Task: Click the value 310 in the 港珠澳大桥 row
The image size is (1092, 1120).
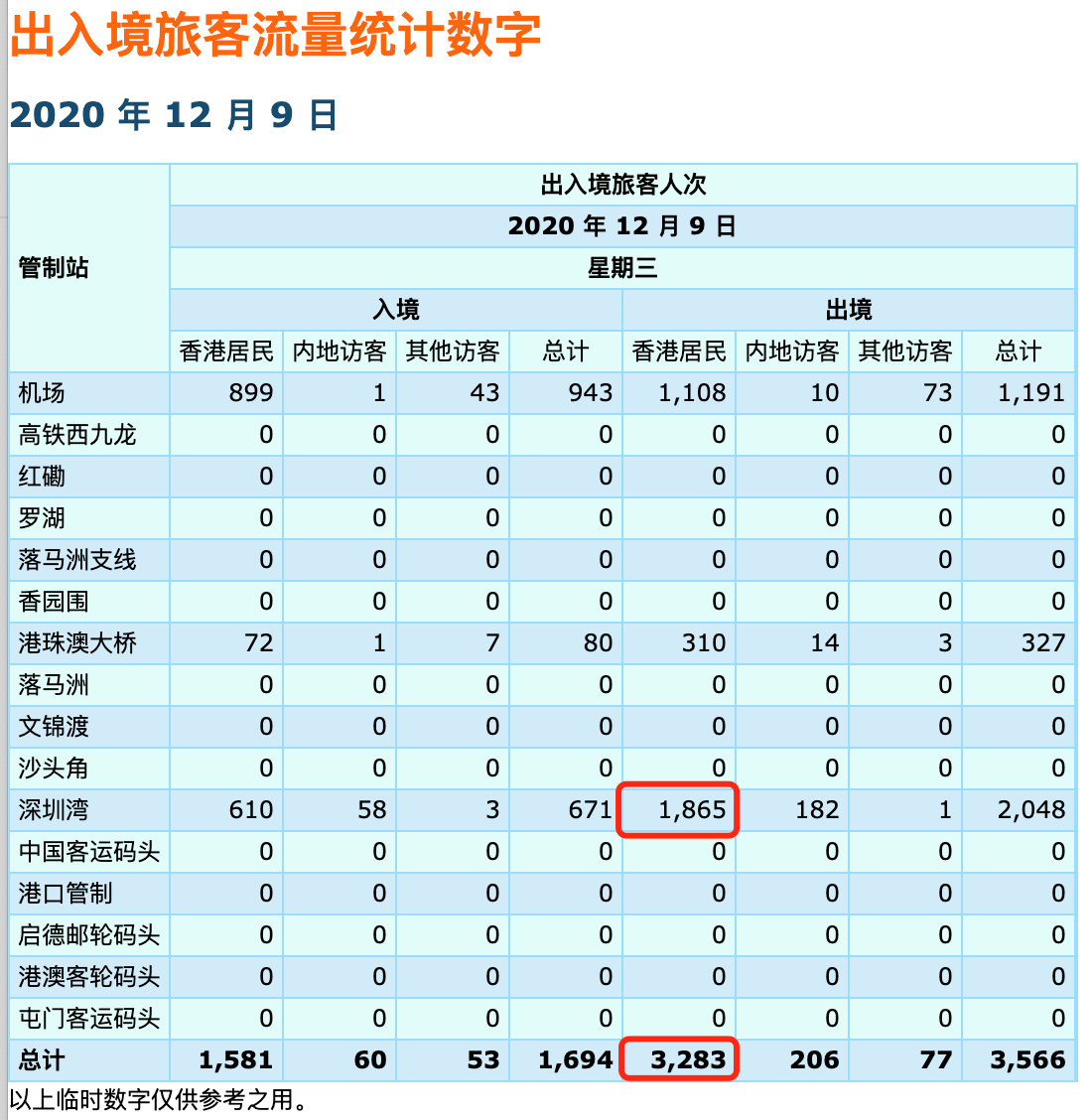Action: click(704, 642)
